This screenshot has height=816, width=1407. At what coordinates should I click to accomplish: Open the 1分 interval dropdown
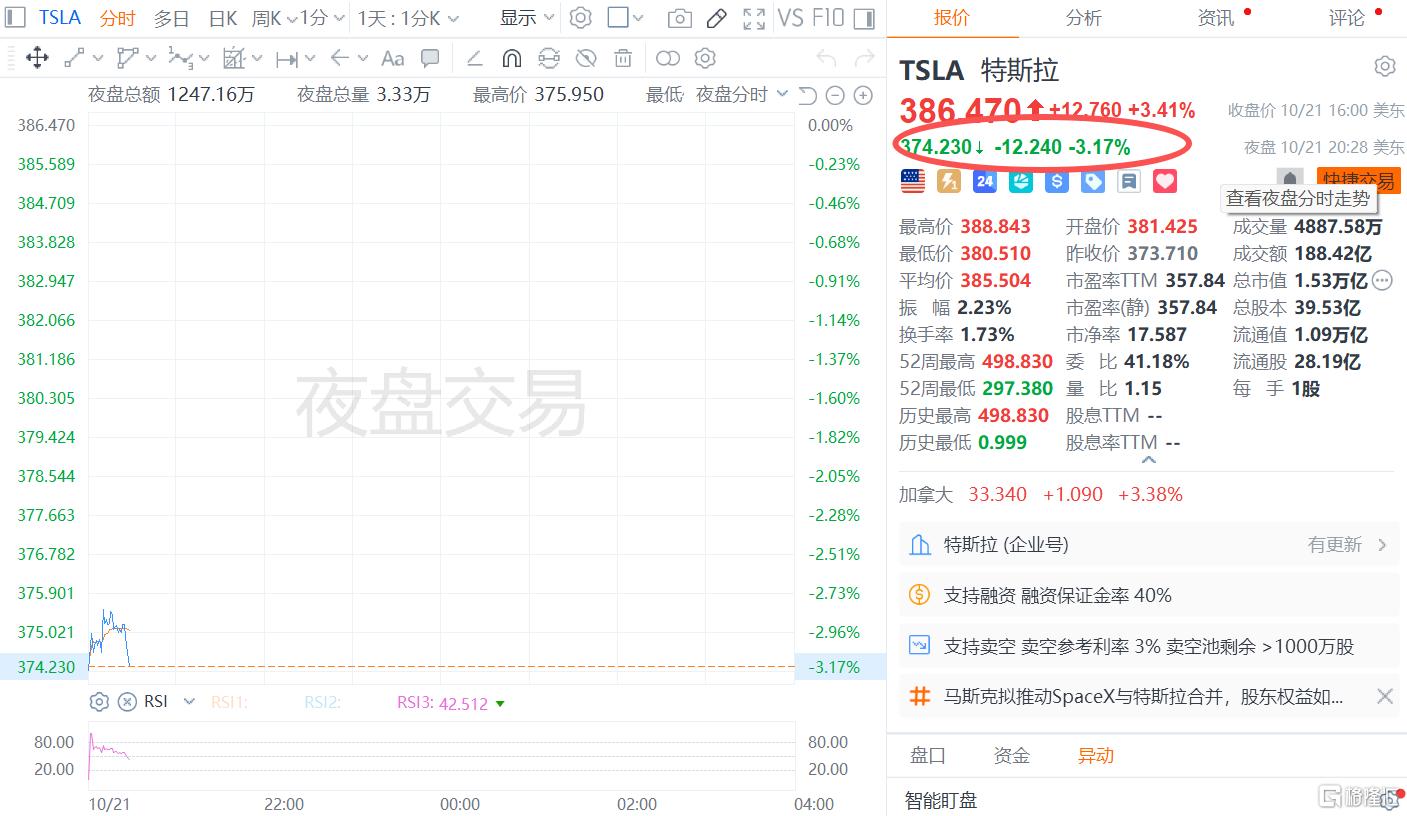tap(323, 18)
